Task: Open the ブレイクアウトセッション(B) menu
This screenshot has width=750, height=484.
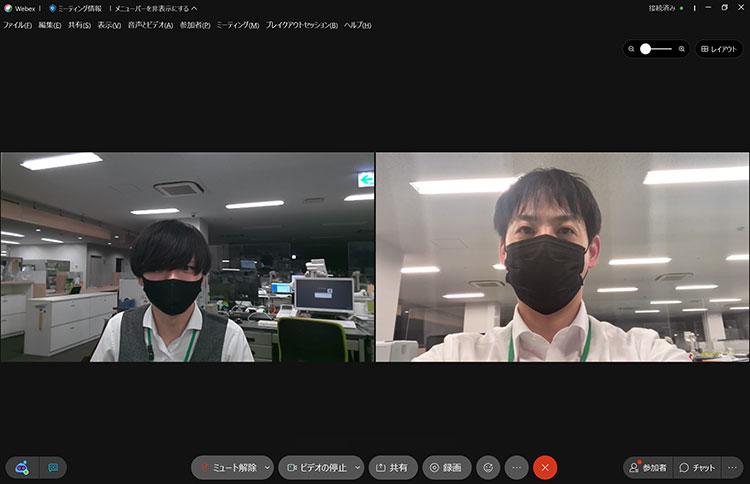Action: (304, 24)
